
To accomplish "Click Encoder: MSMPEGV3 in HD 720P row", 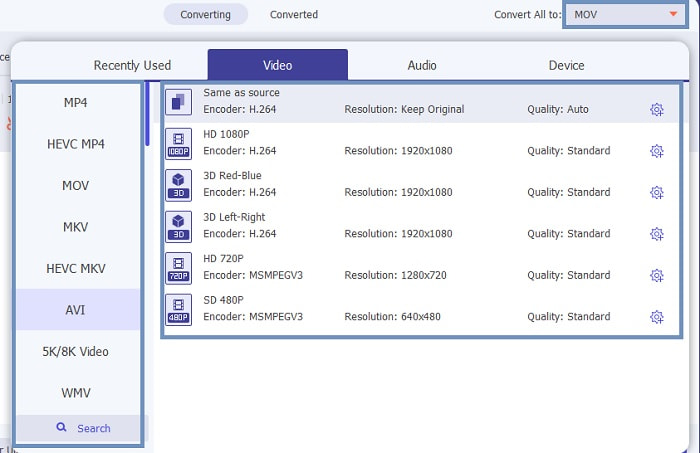I will pos(253,275).
